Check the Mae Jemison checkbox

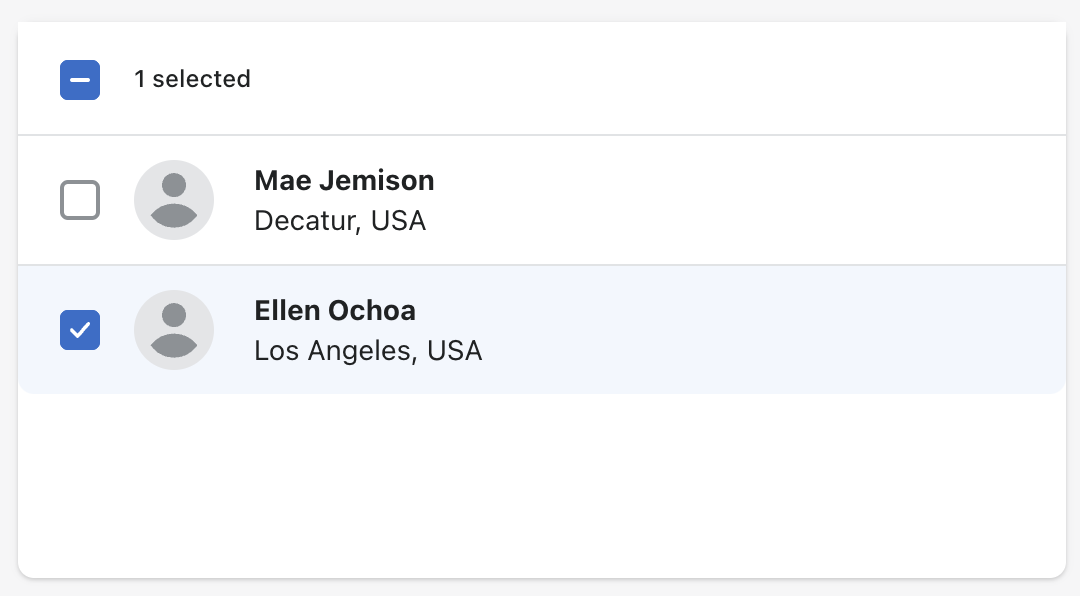pos(80,200)
